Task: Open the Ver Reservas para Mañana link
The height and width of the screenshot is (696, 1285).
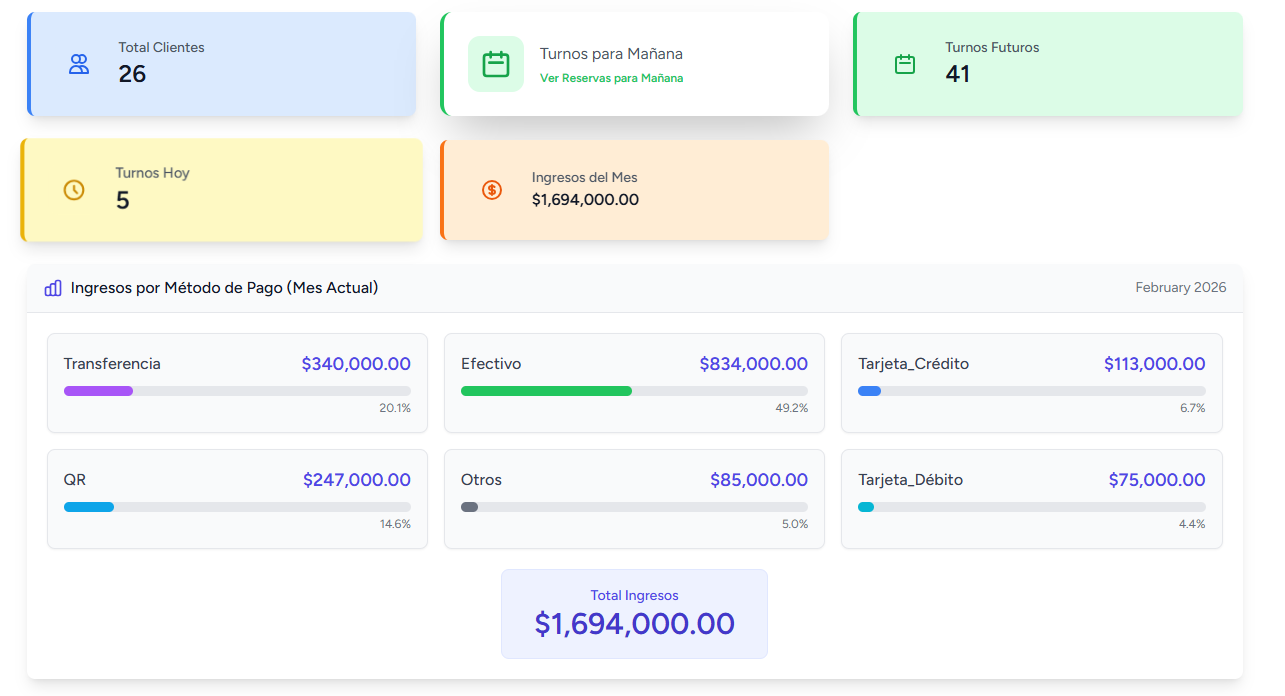Action: point(611,78)
